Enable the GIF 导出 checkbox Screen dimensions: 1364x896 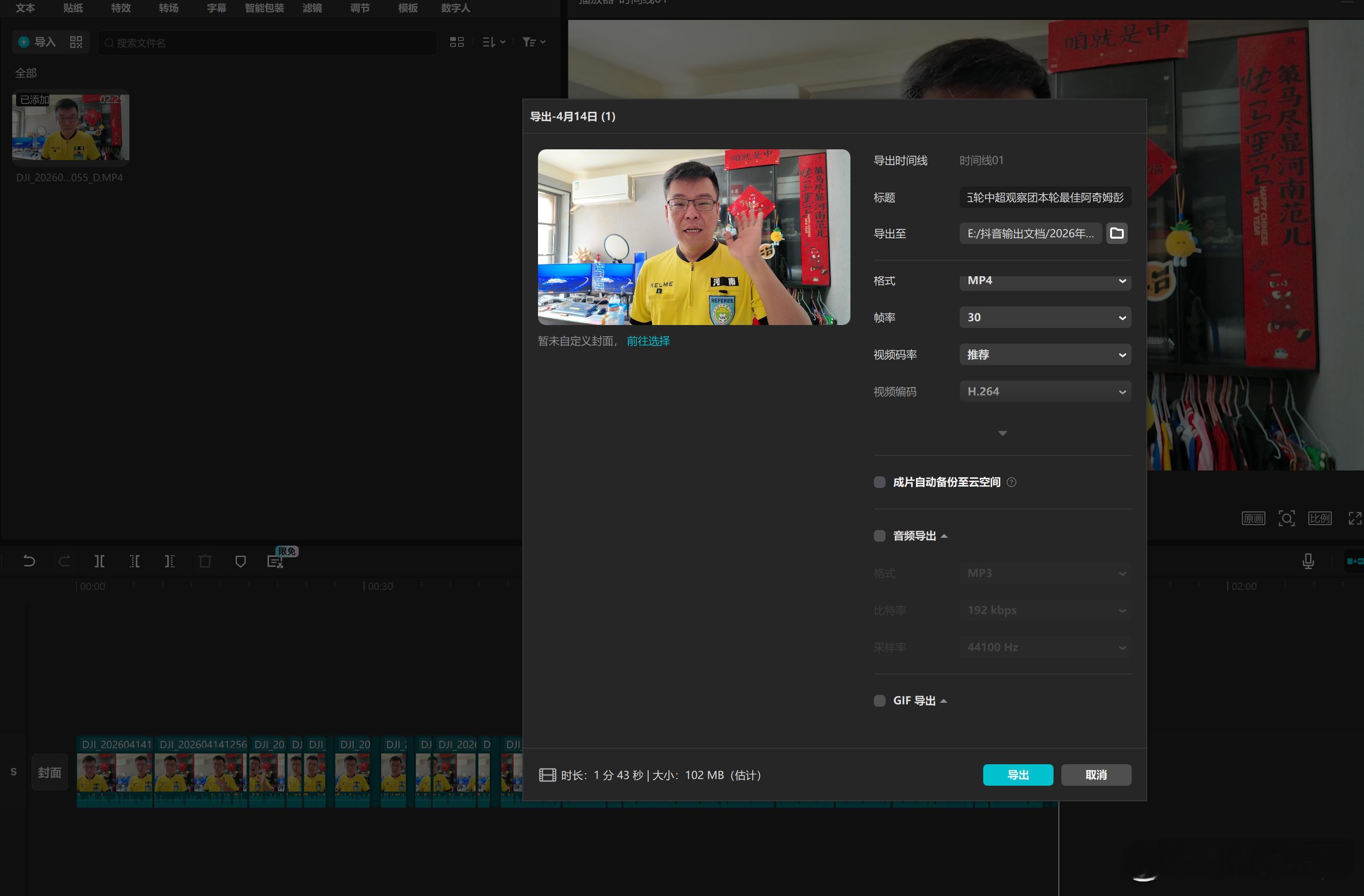coord(879,701)
